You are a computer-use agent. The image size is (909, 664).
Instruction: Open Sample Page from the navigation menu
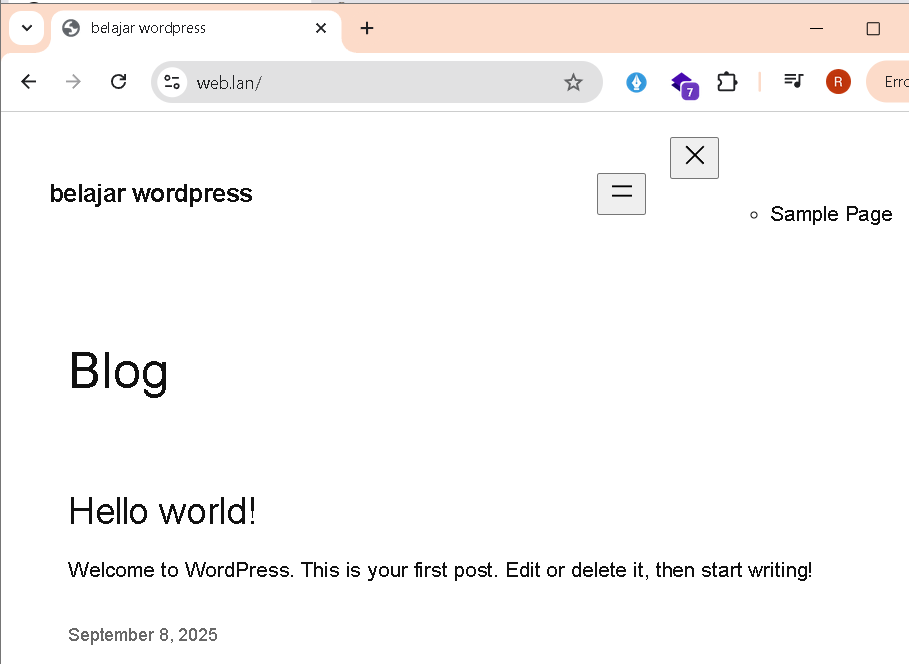[831, 214]
